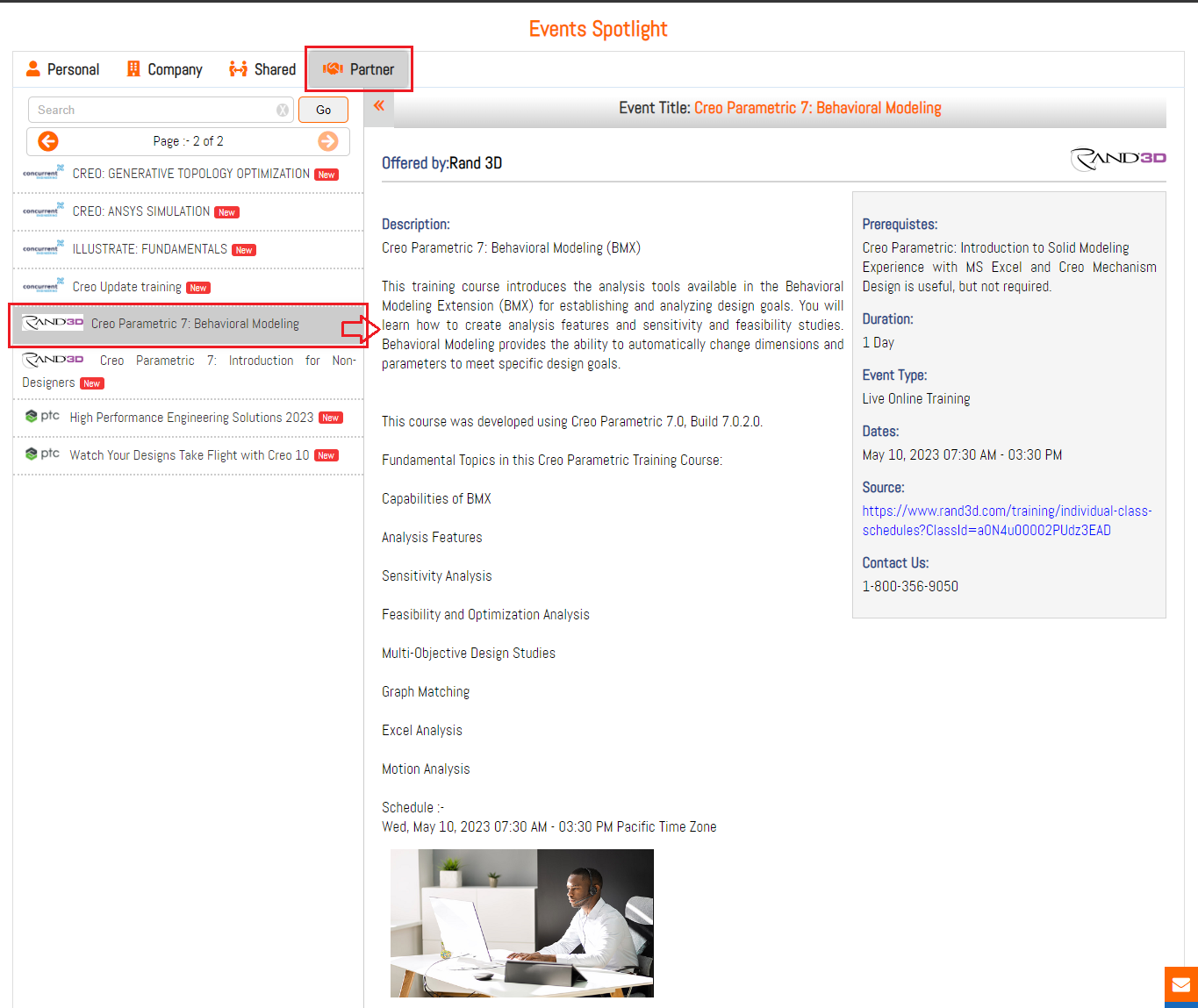Open the rand3d.com class schedule link
Image resolution: width=1198 pixels, height=1008 pixels.
click(x=1007, y=520)
